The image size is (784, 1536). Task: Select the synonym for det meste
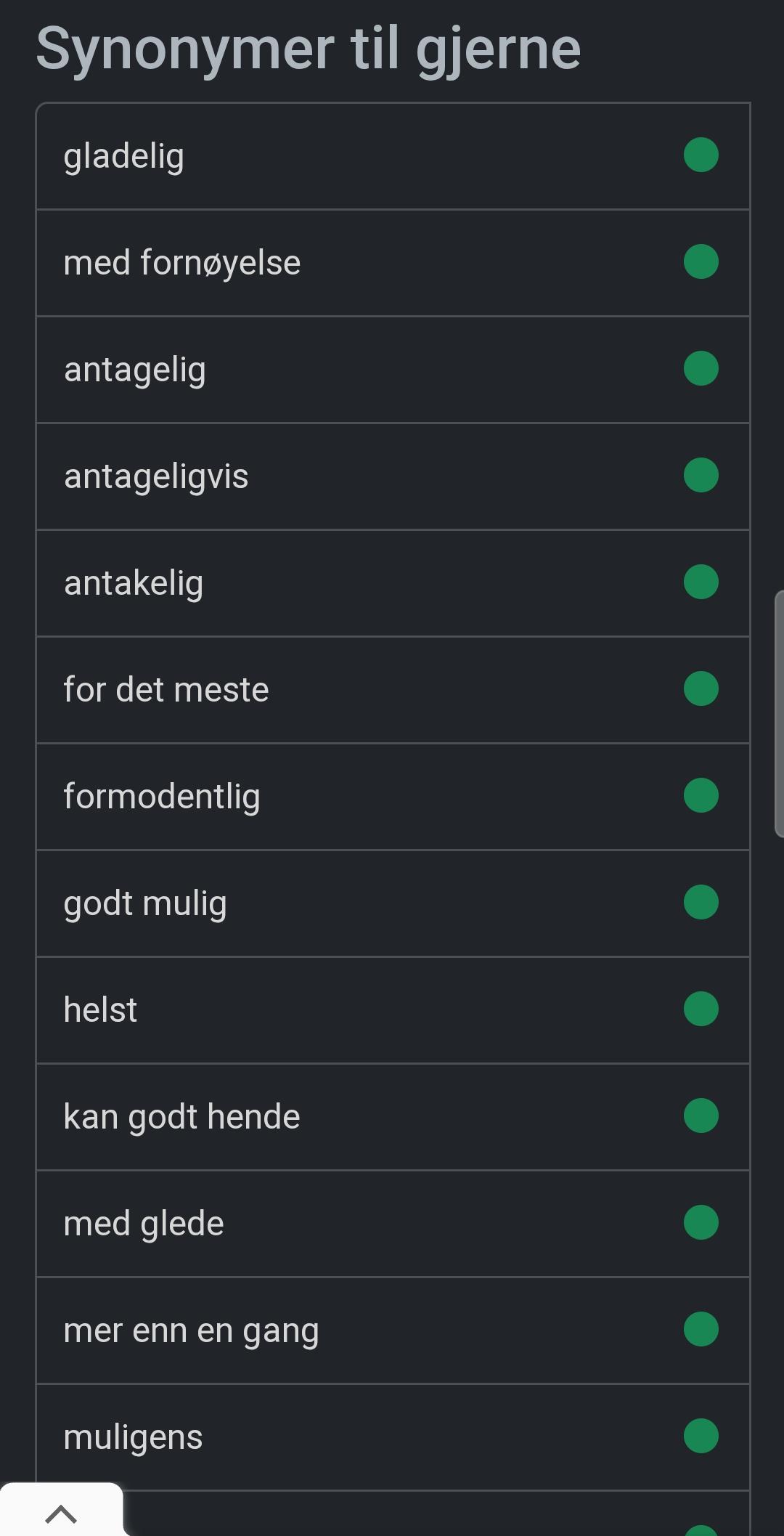tap(166, 690)
